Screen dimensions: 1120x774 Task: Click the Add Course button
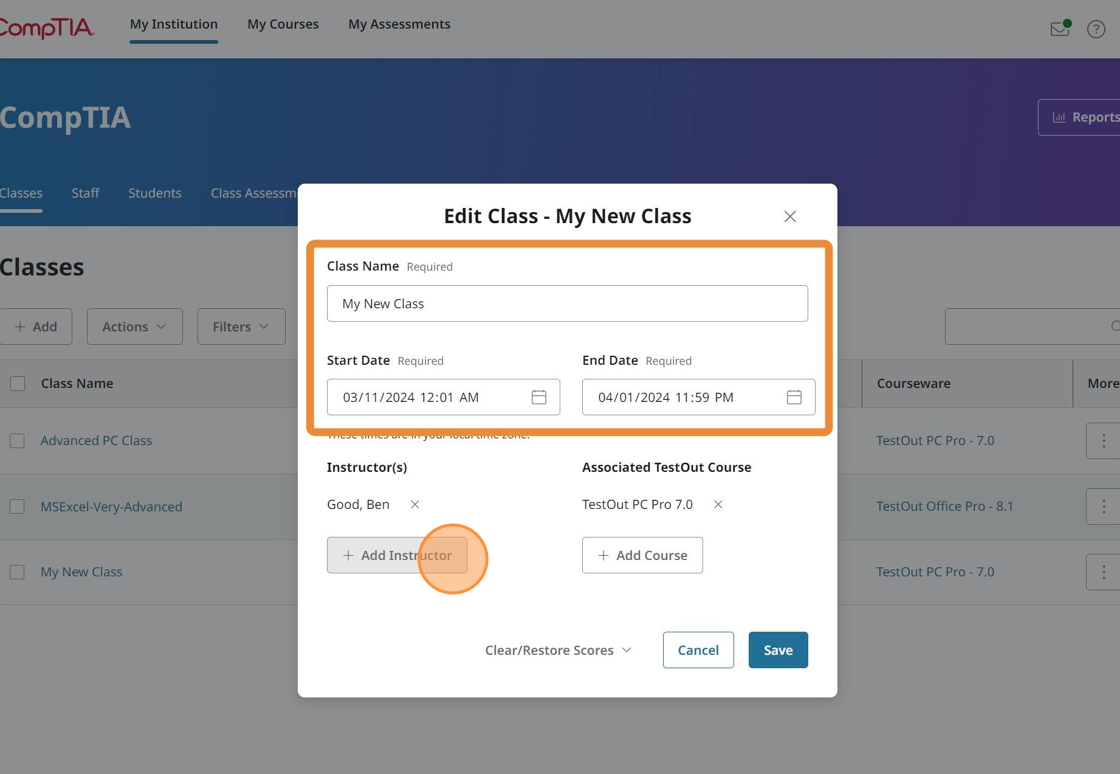click(x=642, y=555)
